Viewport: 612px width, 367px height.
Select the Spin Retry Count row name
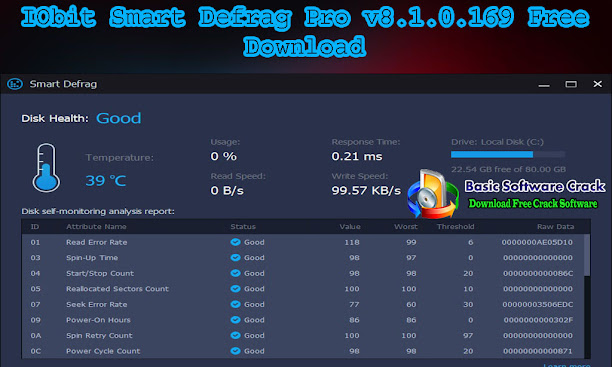click(99, 335)
